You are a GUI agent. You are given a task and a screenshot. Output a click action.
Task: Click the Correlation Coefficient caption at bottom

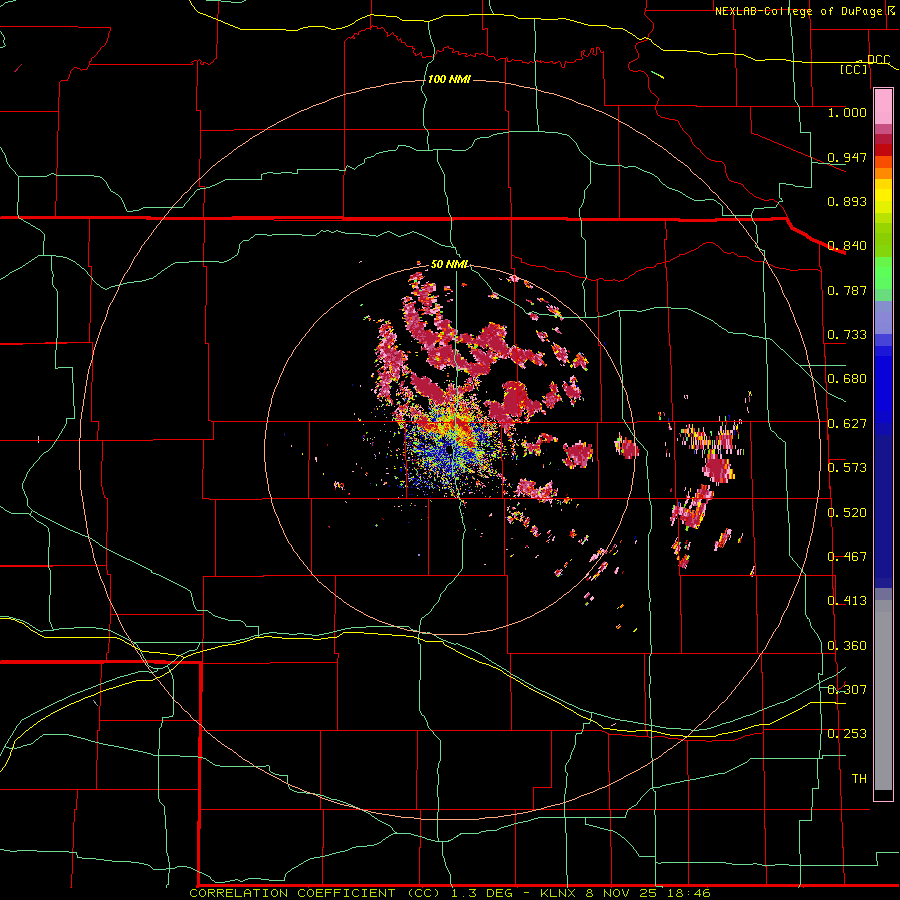click(450, 893)
